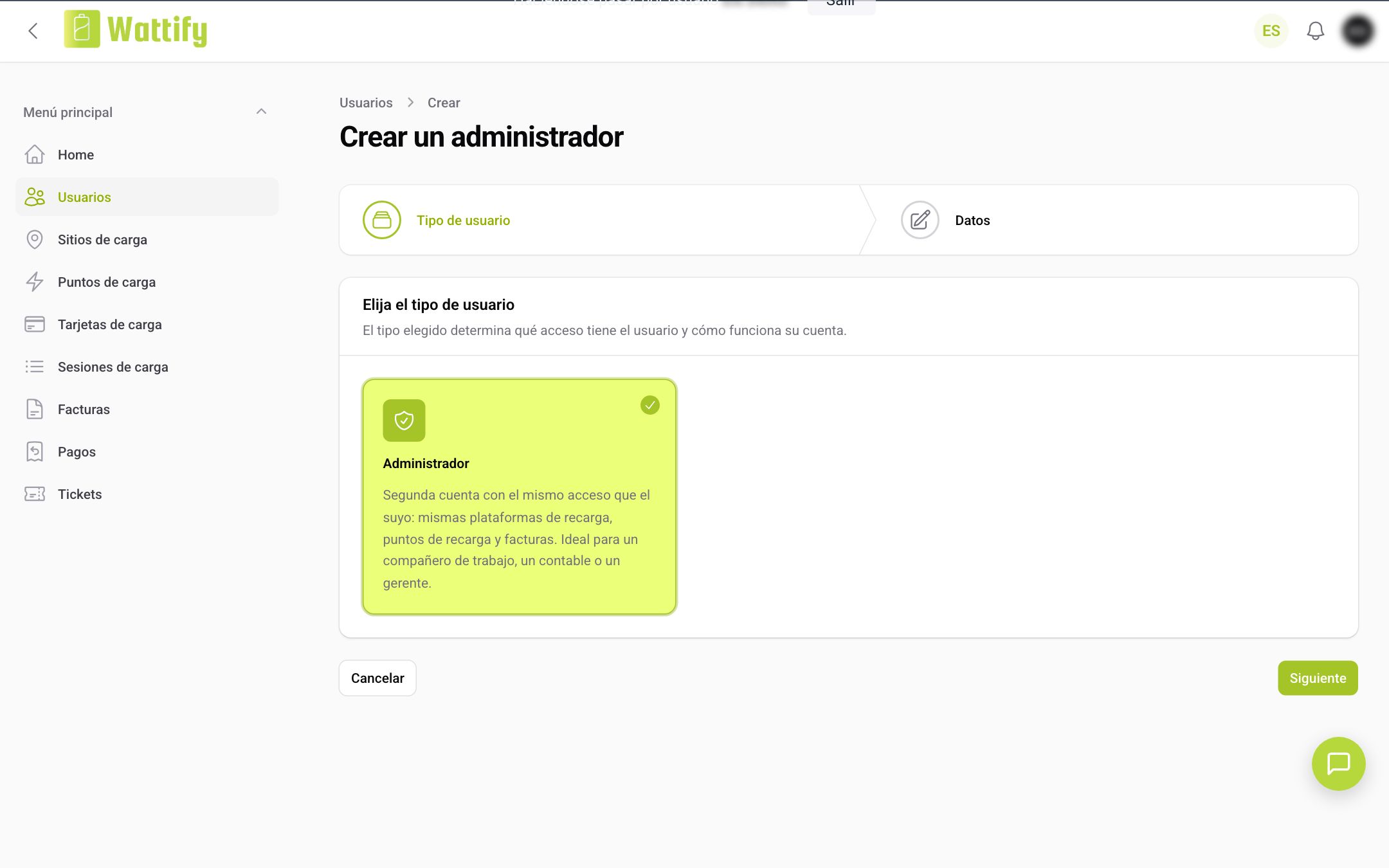
Task: Collapse the Menú principal section
Action: tap(261, 112)
